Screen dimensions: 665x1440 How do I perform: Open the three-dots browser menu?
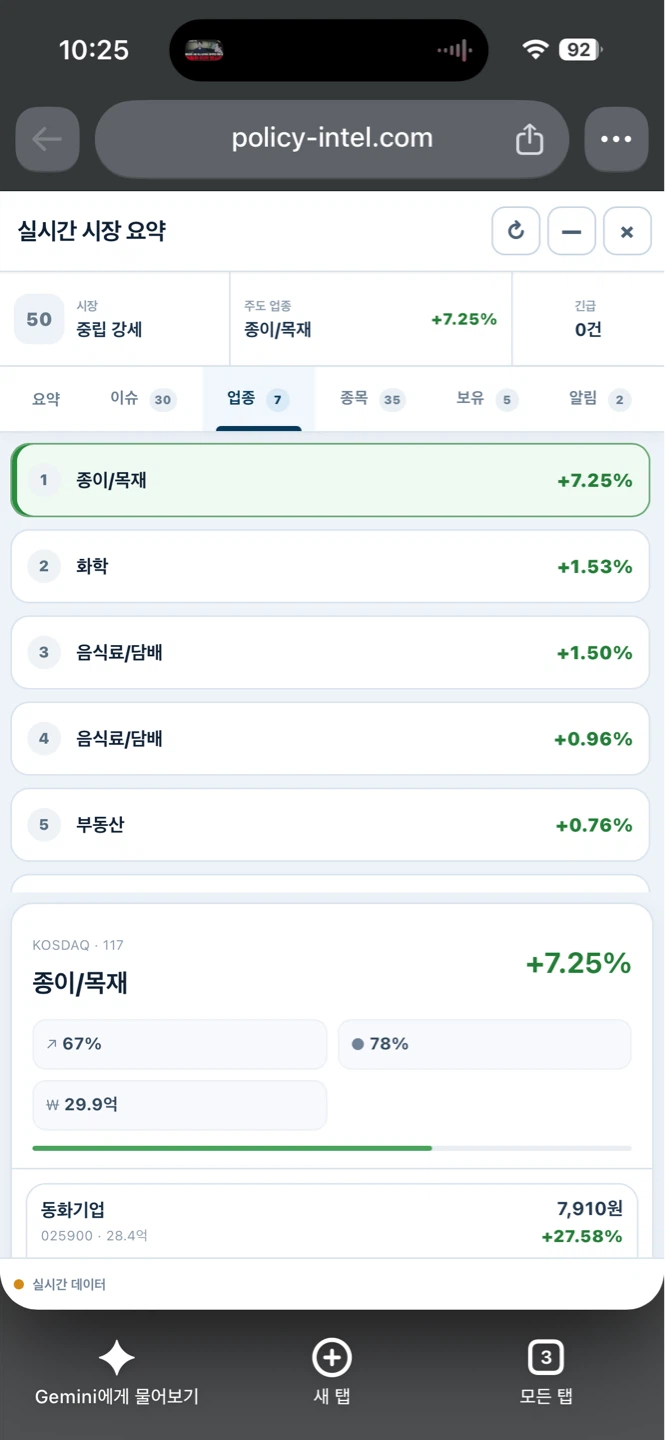[x=616, y=139]
